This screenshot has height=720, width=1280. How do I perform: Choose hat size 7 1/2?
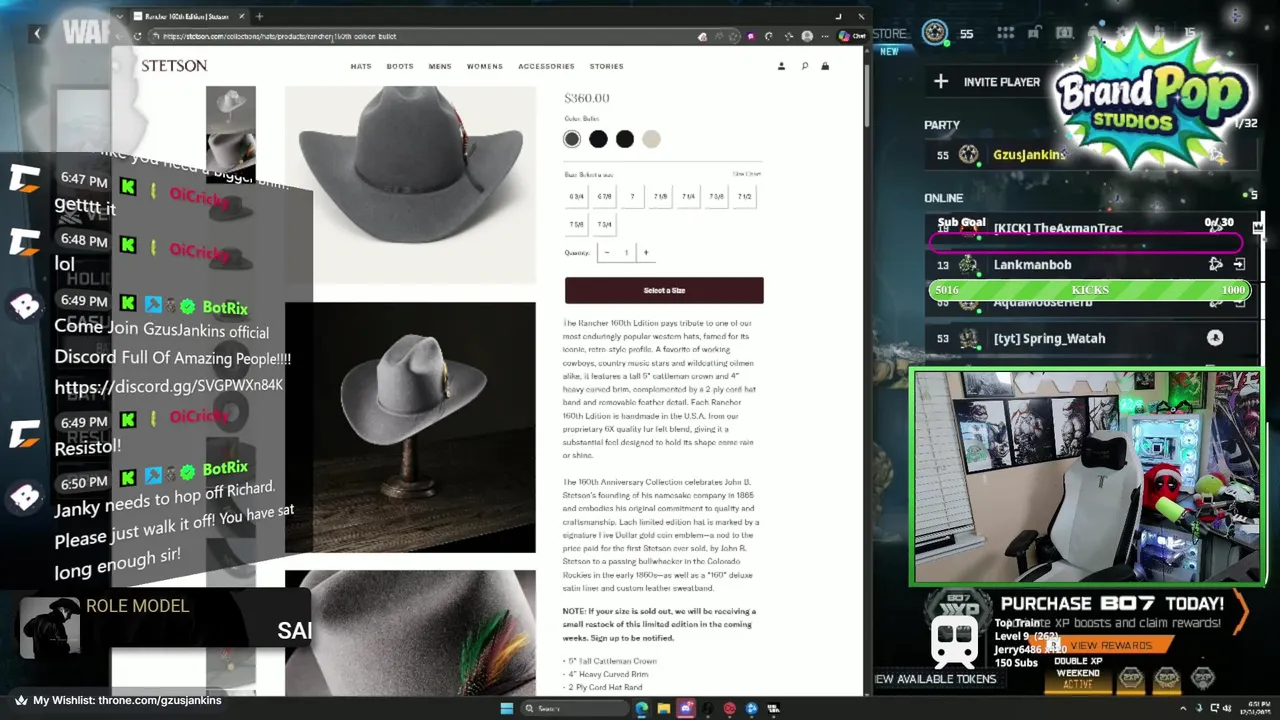click(x=744, y=196)
